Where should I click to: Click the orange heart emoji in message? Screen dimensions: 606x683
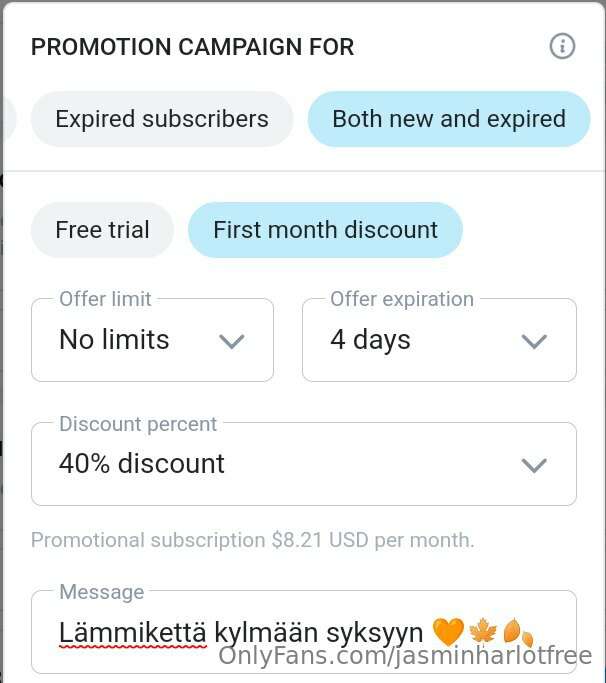pyautogui.click(x=448, y=632)
